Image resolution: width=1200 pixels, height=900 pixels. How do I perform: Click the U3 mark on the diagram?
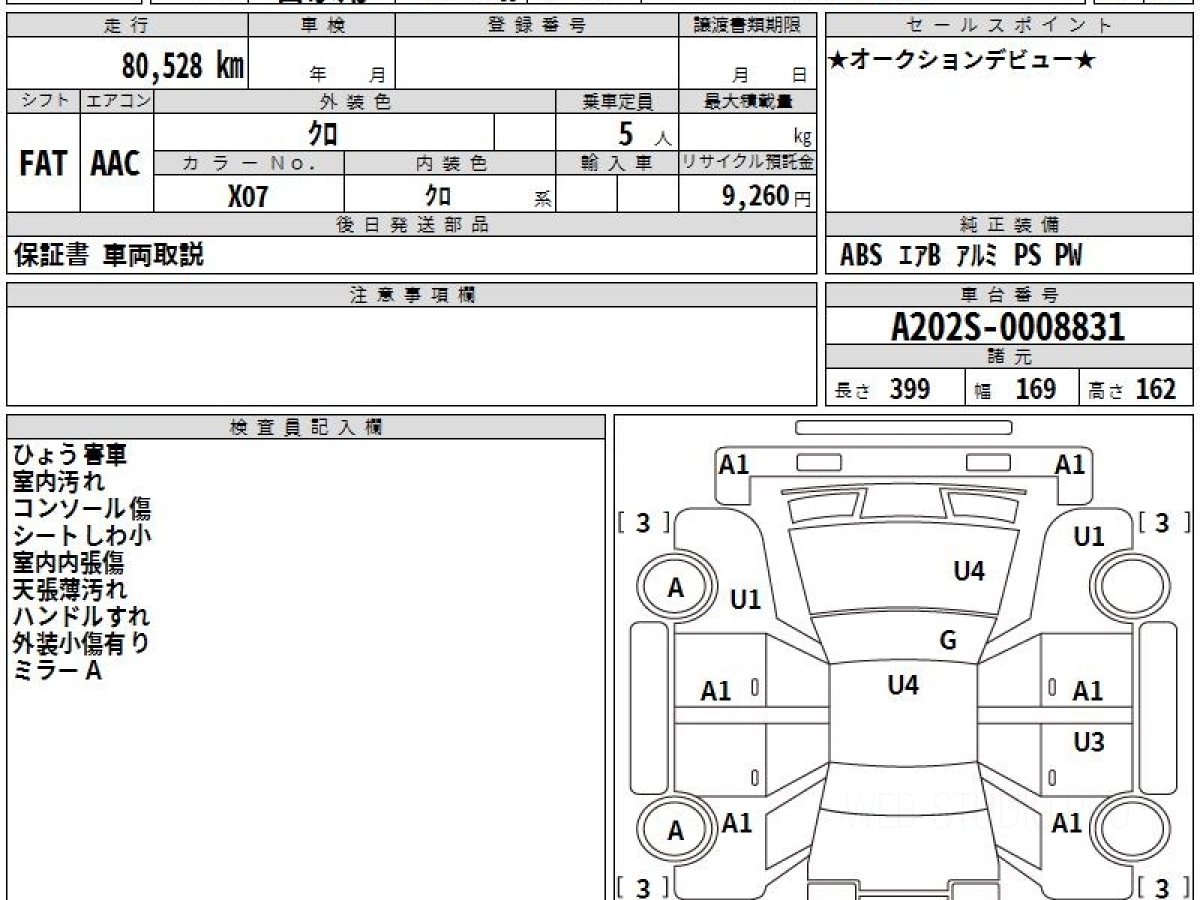(x=1089, y=743)
